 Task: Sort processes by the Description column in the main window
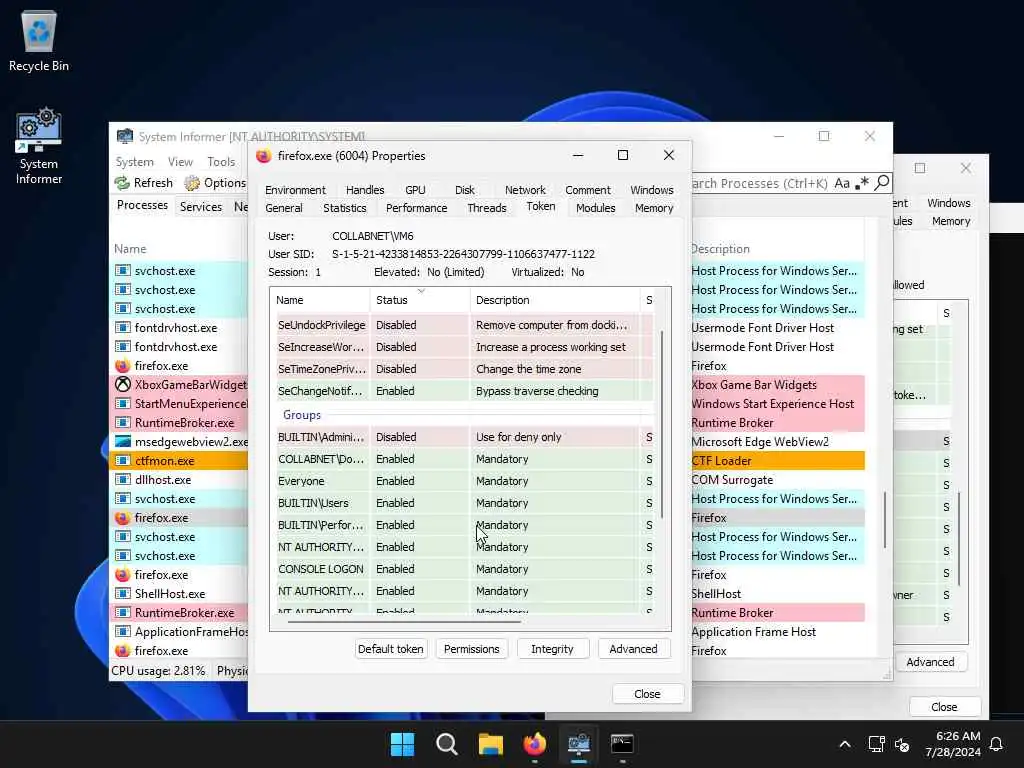pos(720,249)
